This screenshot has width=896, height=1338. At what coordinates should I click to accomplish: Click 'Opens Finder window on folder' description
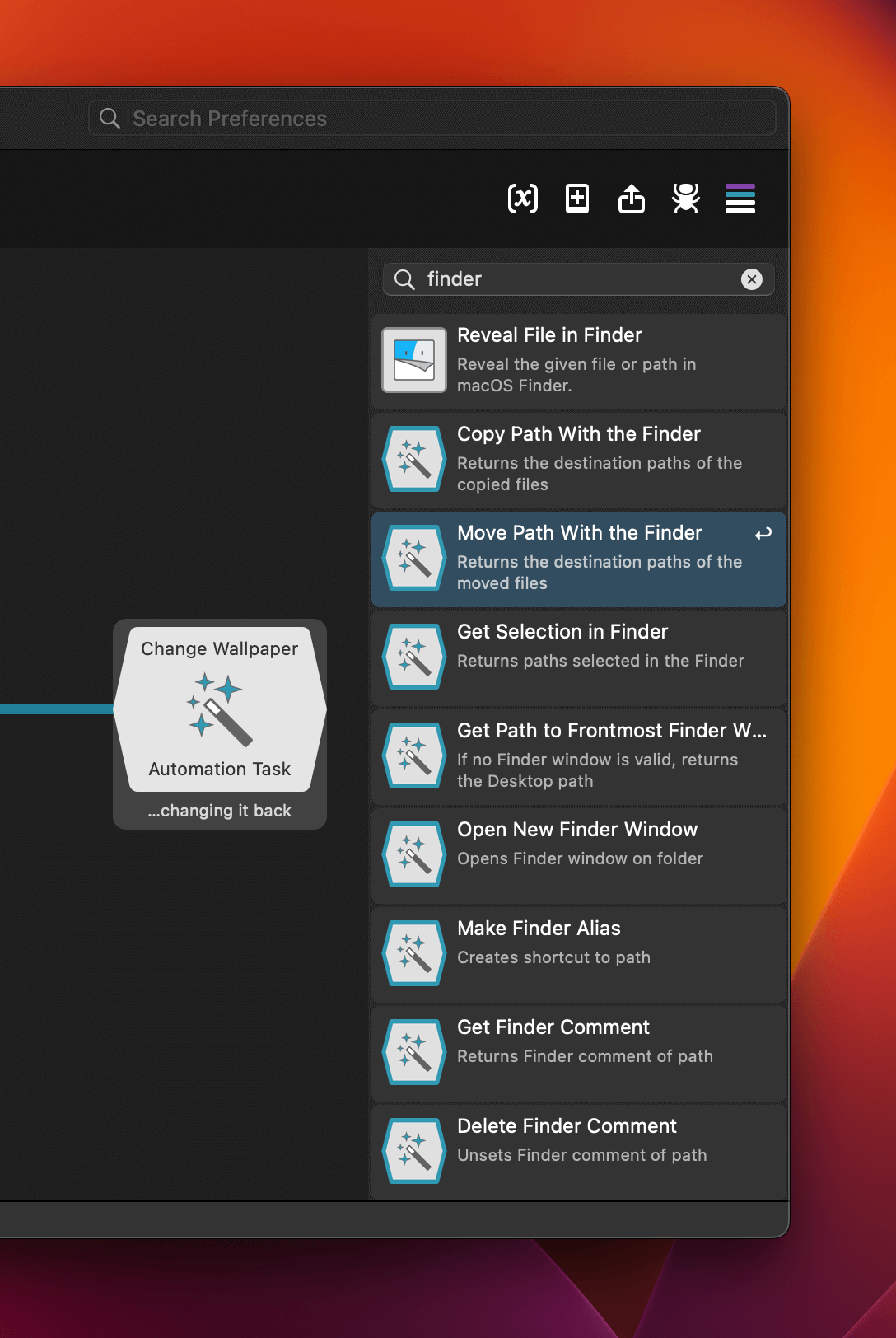coord(580,858)
